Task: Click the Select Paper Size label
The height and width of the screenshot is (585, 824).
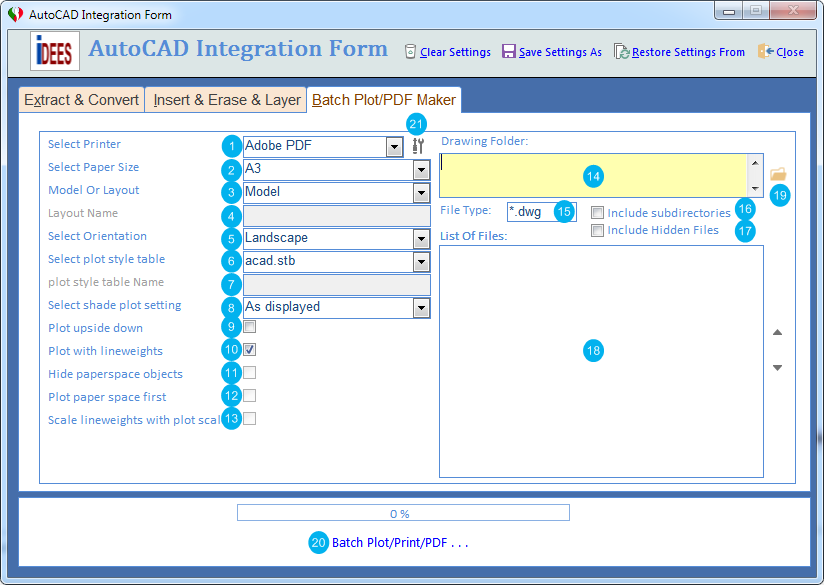Action: (94, 167)
